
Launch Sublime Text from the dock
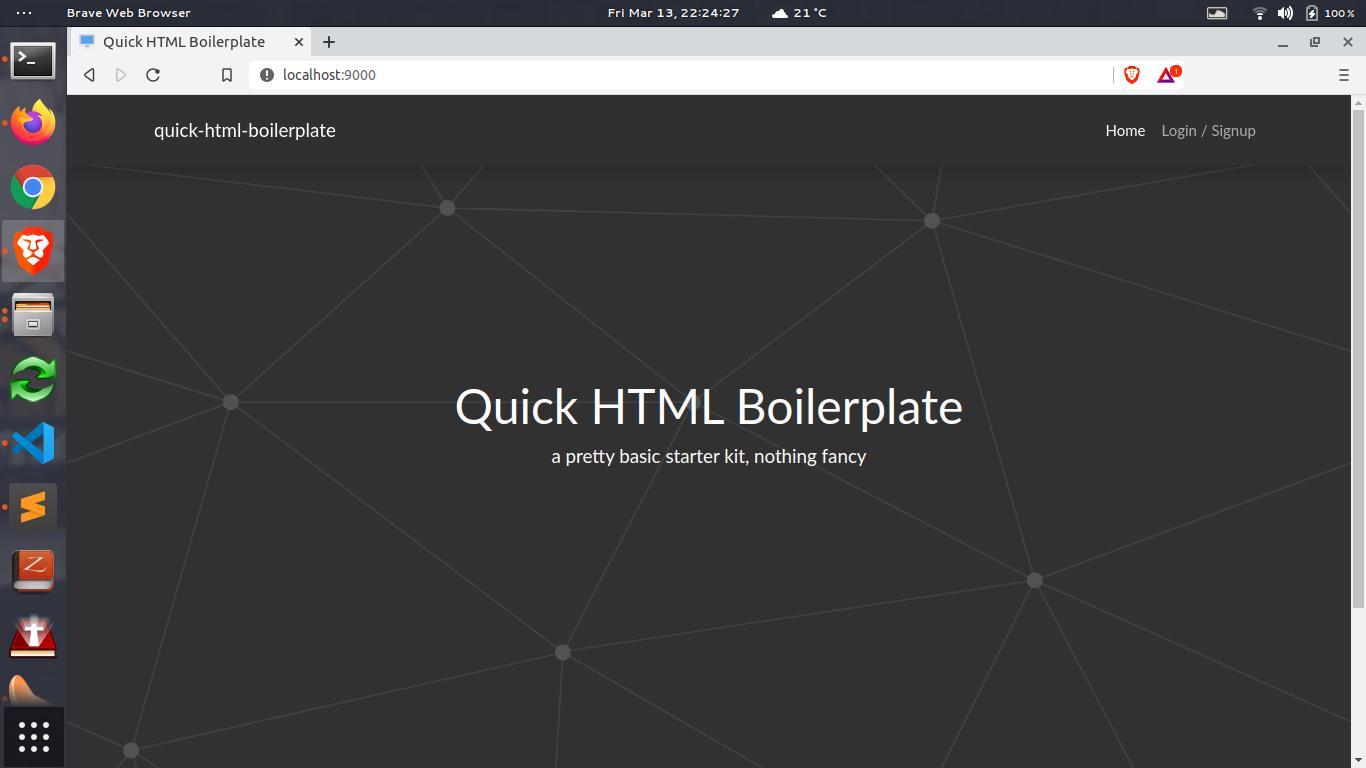pyautogui.click(x=33, y=507)
